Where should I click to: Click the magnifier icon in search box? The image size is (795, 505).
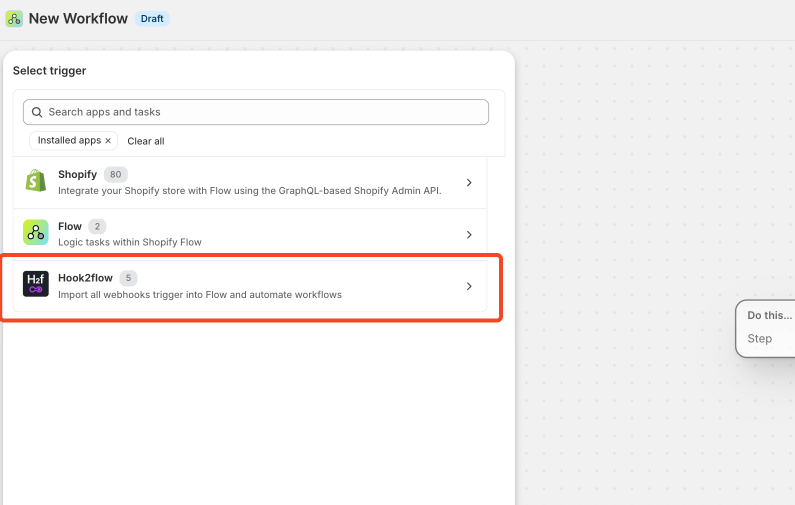[38, 112]
